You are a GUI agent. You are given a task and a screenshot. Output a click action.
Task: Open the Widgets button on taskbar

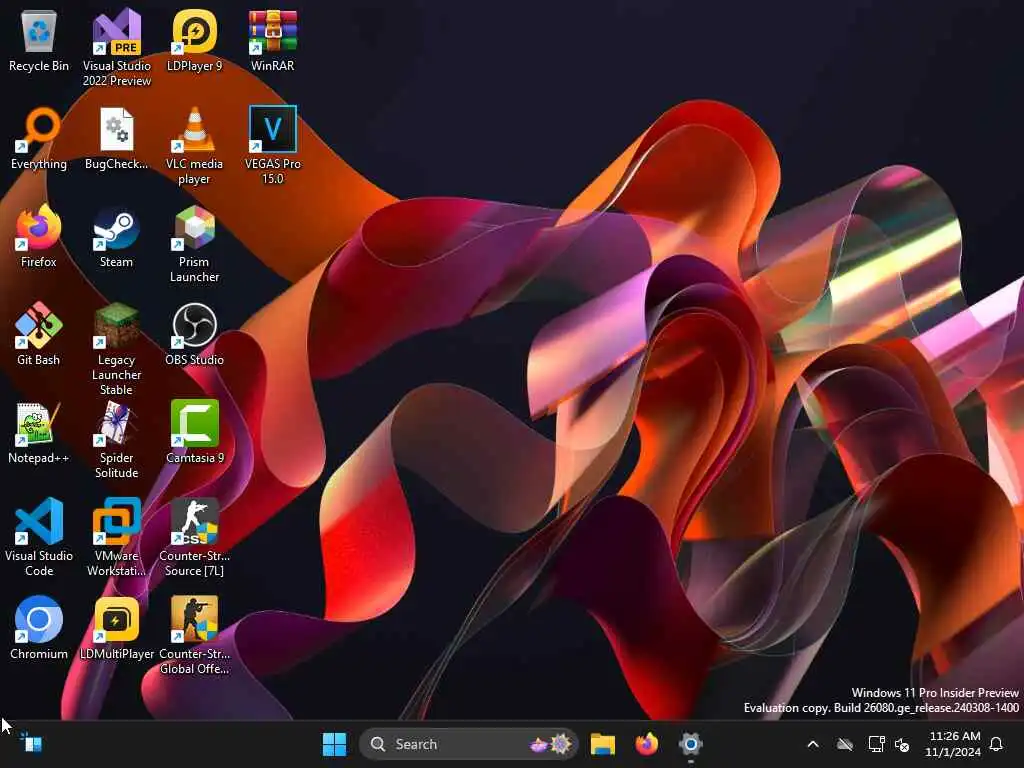(x=31, y=743)
